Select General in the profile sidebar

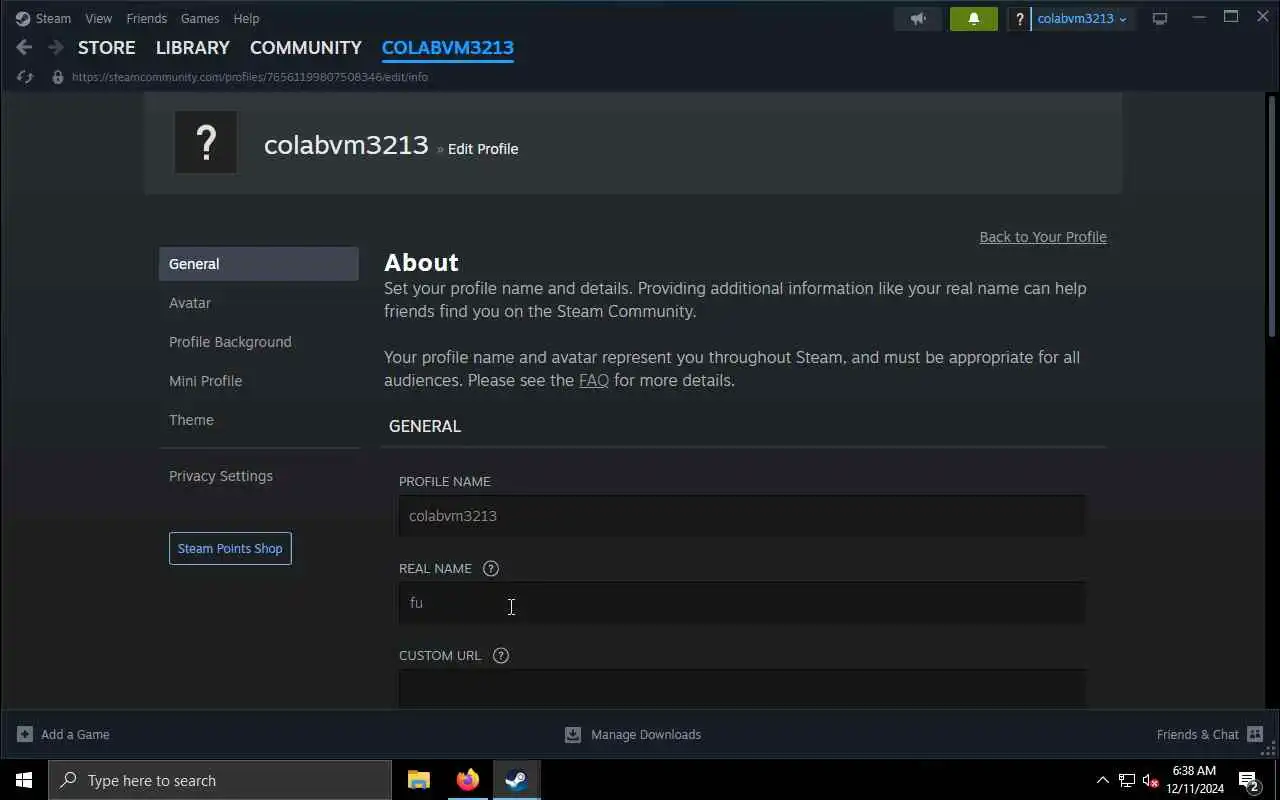pos(259,264)
